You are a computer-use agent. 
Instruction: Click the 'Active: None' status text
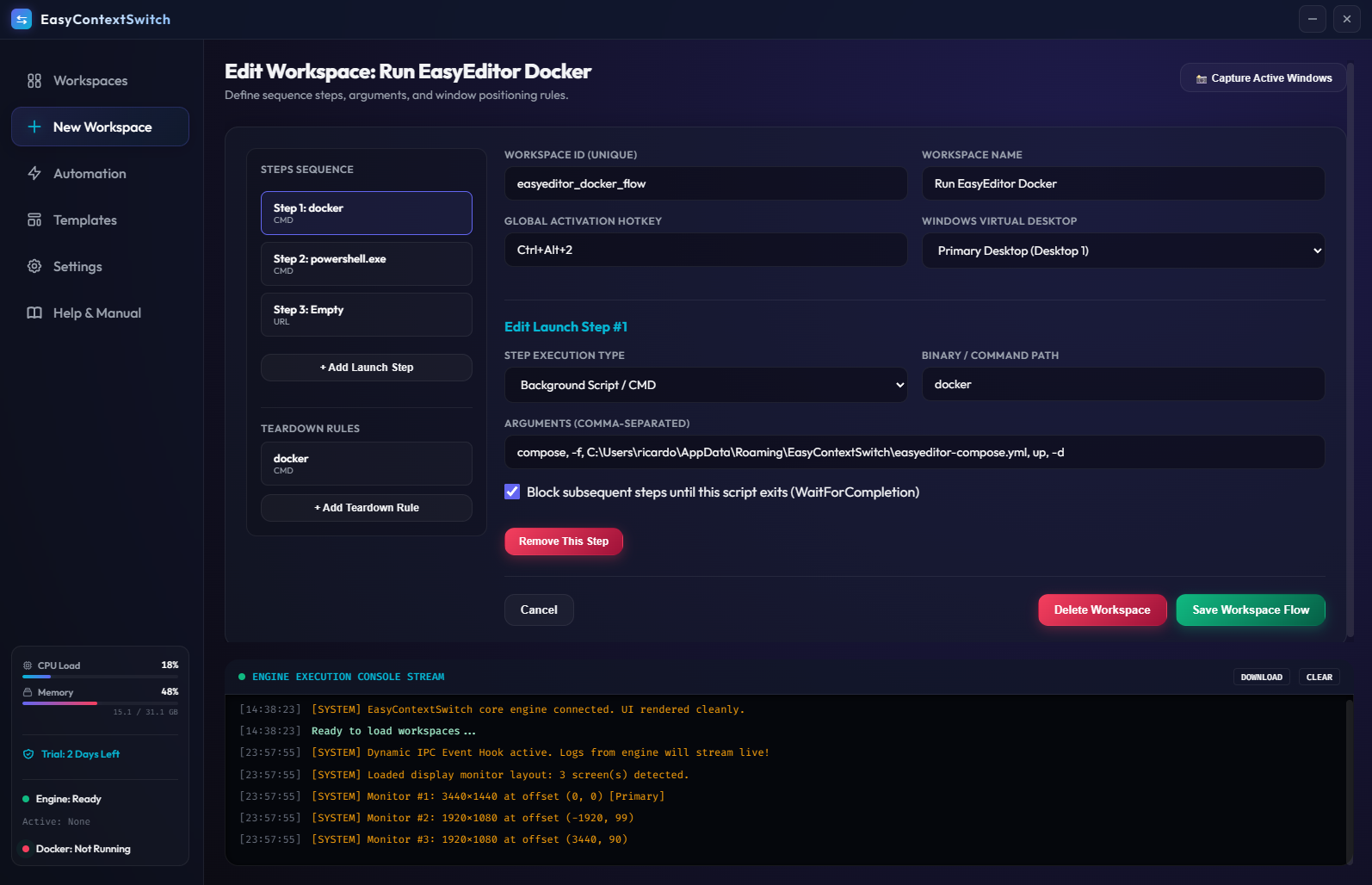click(56, 822)
